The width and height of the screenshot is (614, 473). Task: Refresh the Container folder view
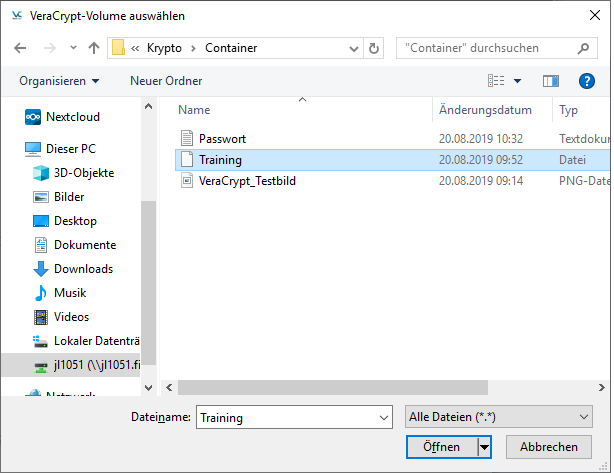tap(374, 49)
